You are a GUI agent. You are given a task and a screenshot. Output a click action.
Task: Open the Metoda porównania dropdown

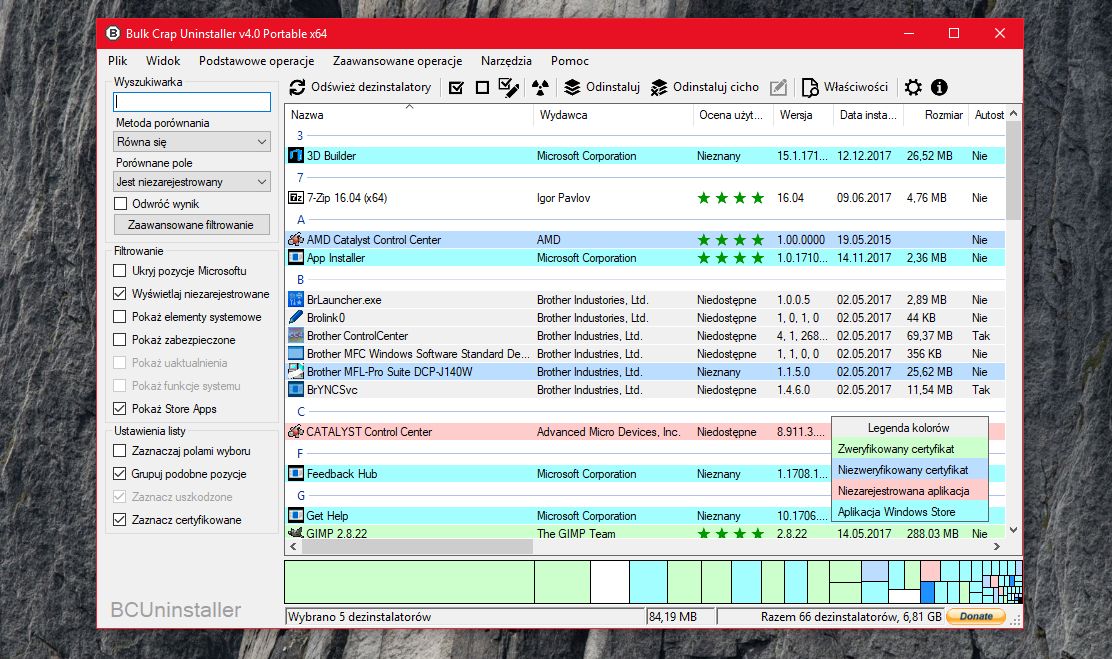click(x=192, y=143)
